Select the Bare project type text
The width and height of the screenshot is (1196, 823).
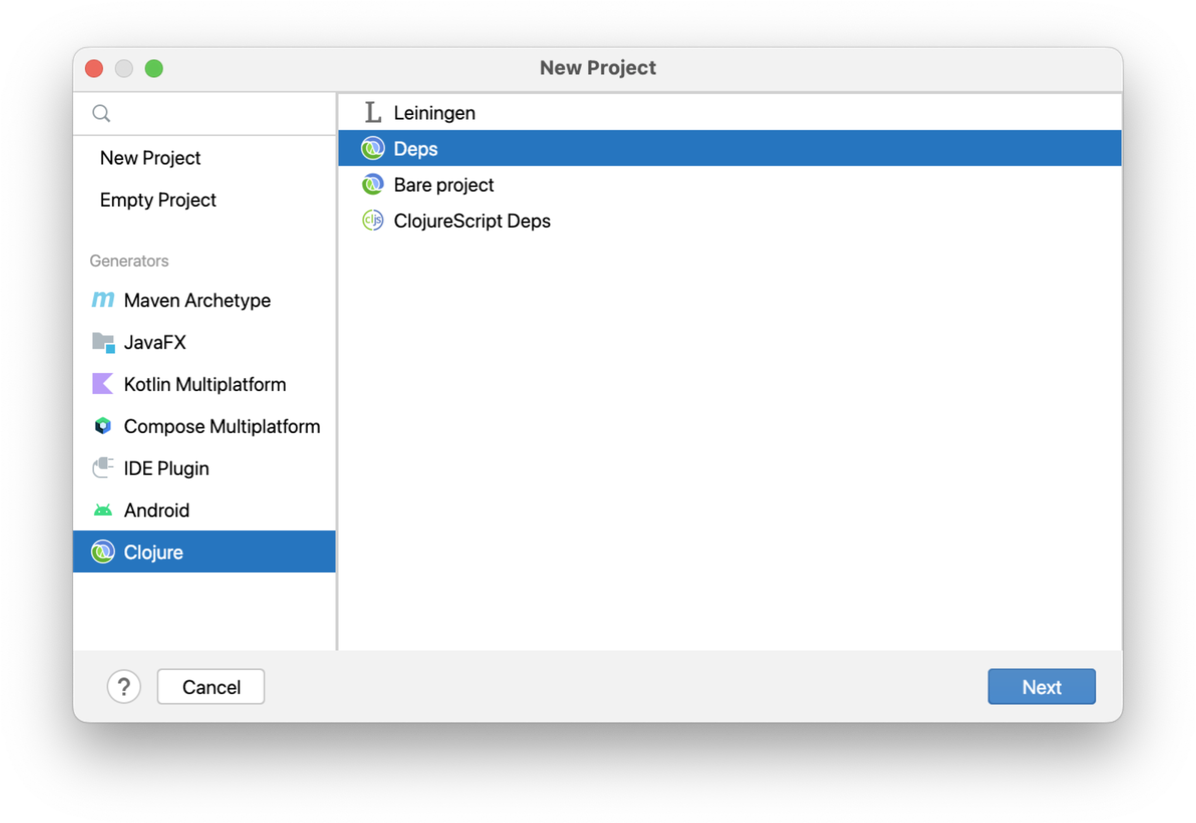coord(443,185)
